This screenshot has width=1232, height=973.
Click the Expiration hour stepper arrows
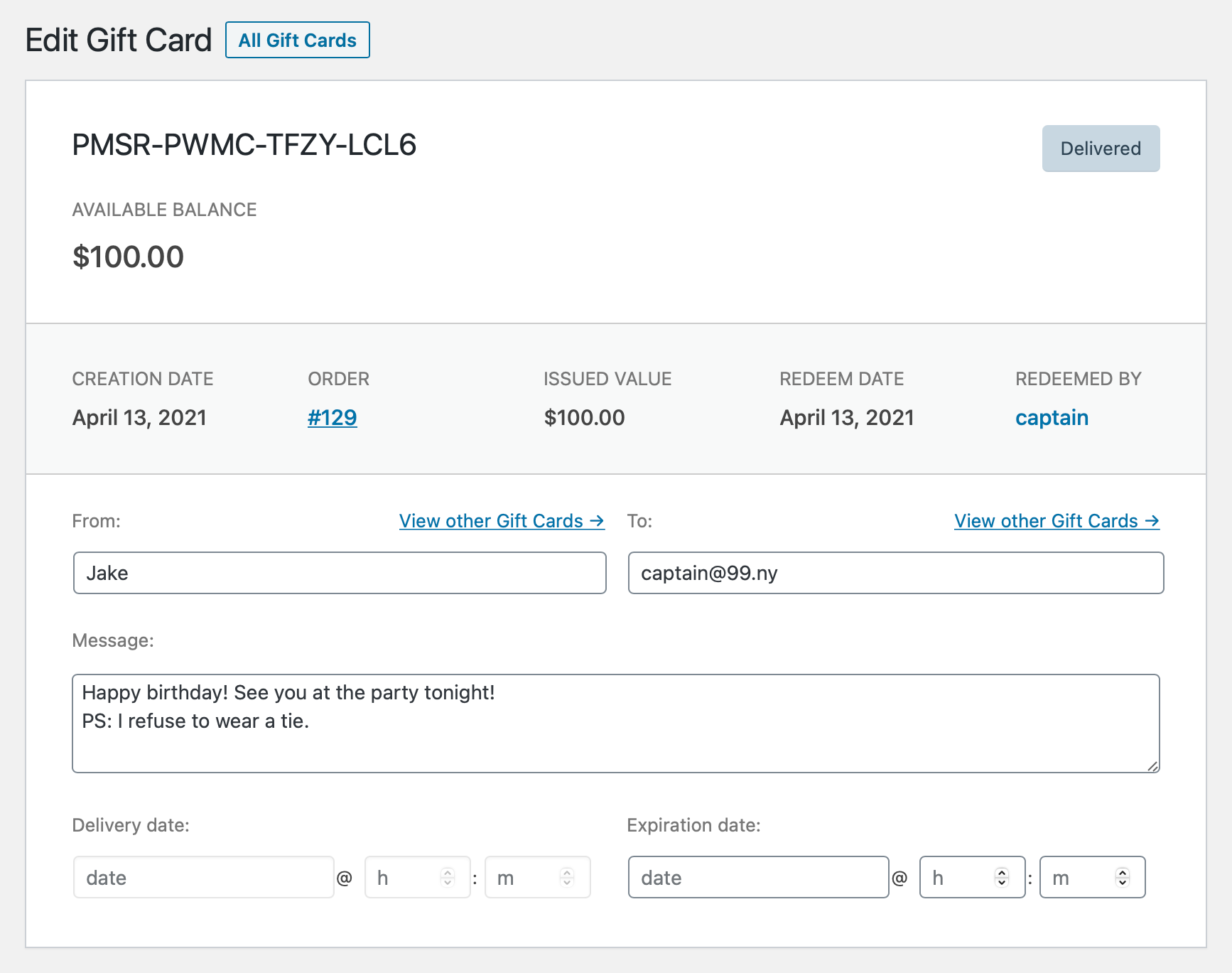pos(1002,878)
